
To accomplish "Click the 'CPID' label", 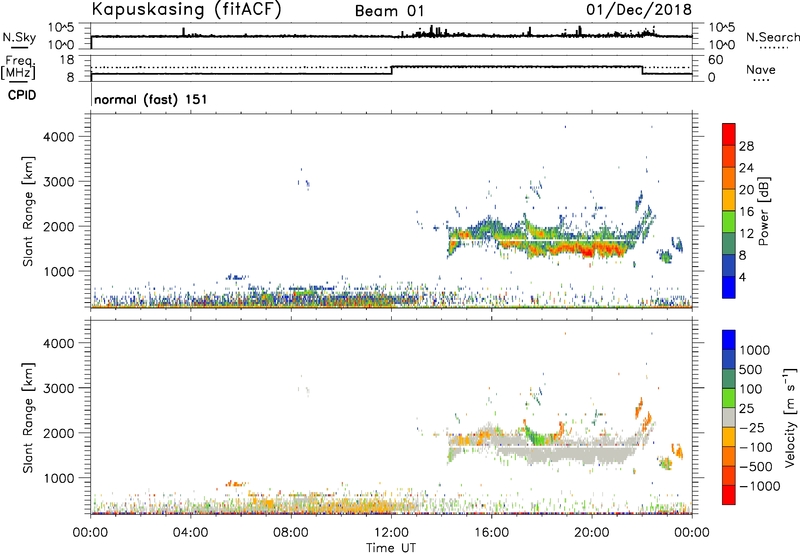I will (x=22, y=95).
